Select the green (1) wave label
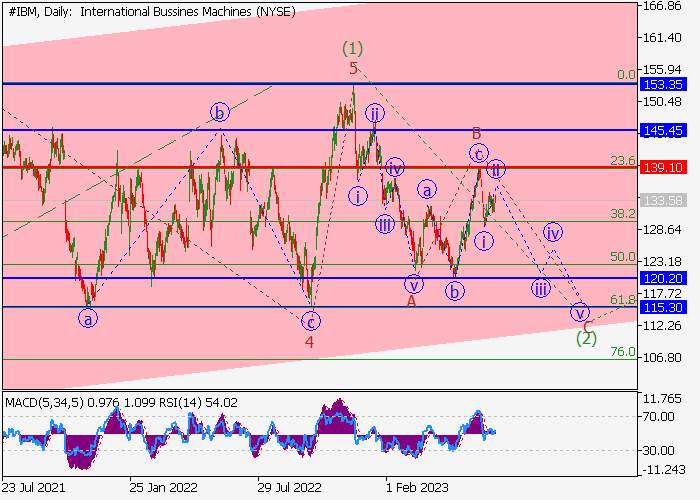Viewport: 700px width, 500px height. tap(353, 48)
